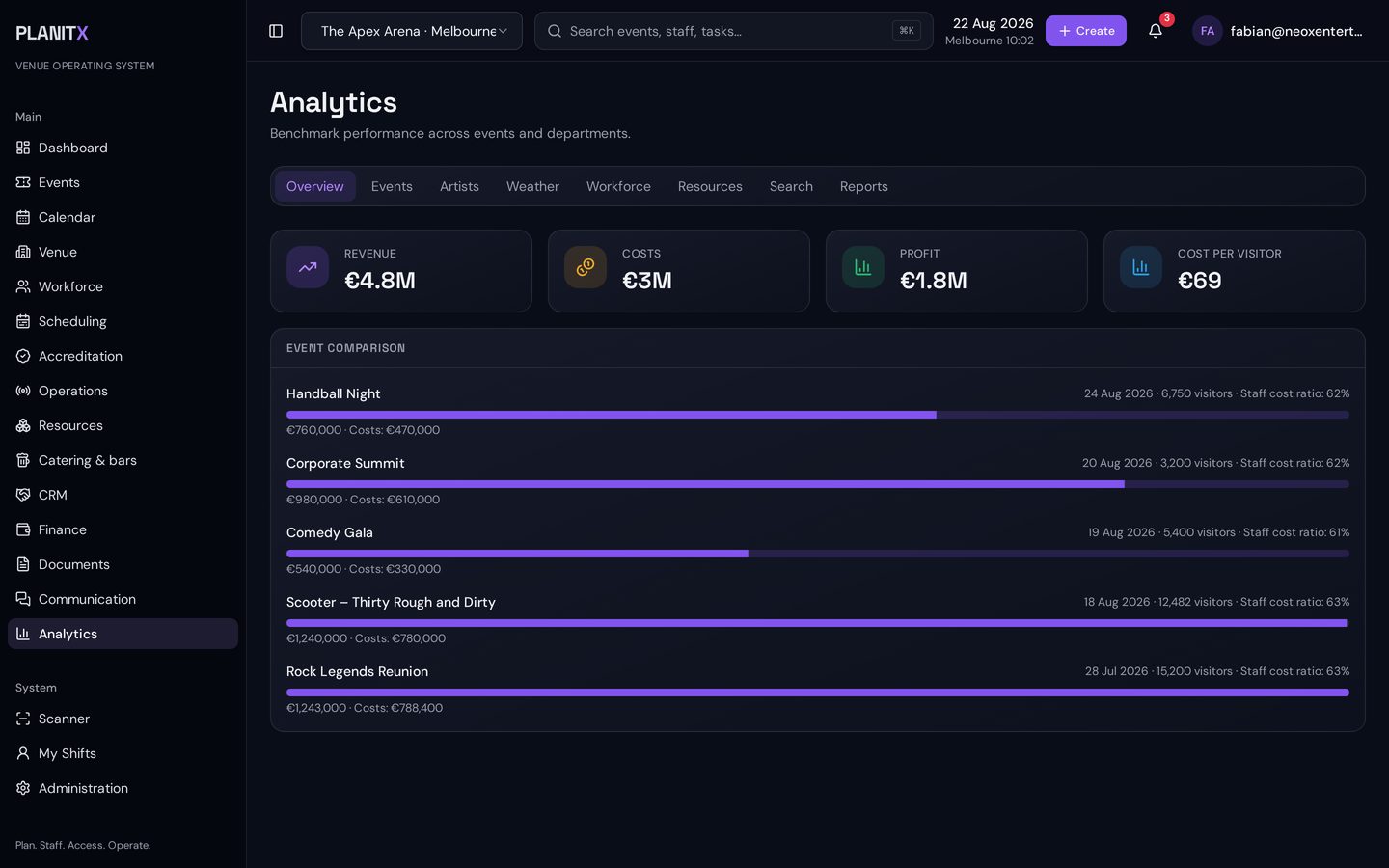Image resolution: width=1389 pixels, height=868 pixels.
Task: Toggle the sidebar collapse icon
Action: click(x=276, y=31)
